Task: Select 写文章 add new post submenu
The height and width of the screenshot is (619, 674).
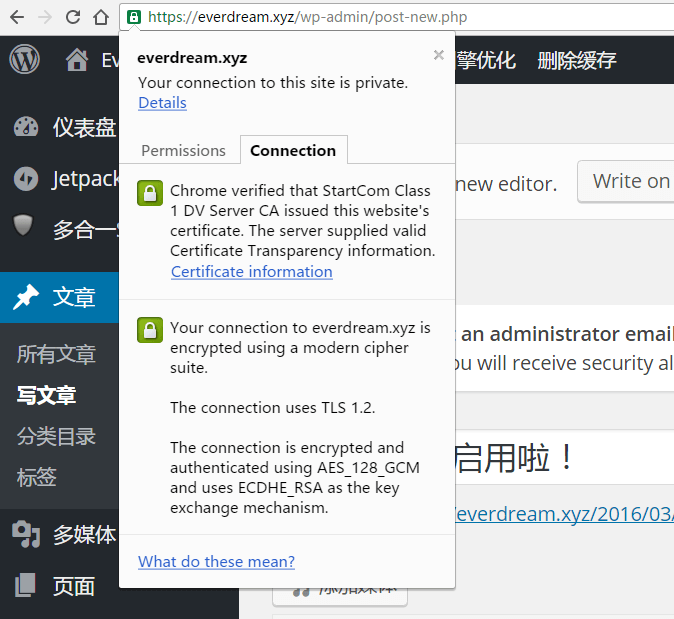Action: tap(46, 395)
